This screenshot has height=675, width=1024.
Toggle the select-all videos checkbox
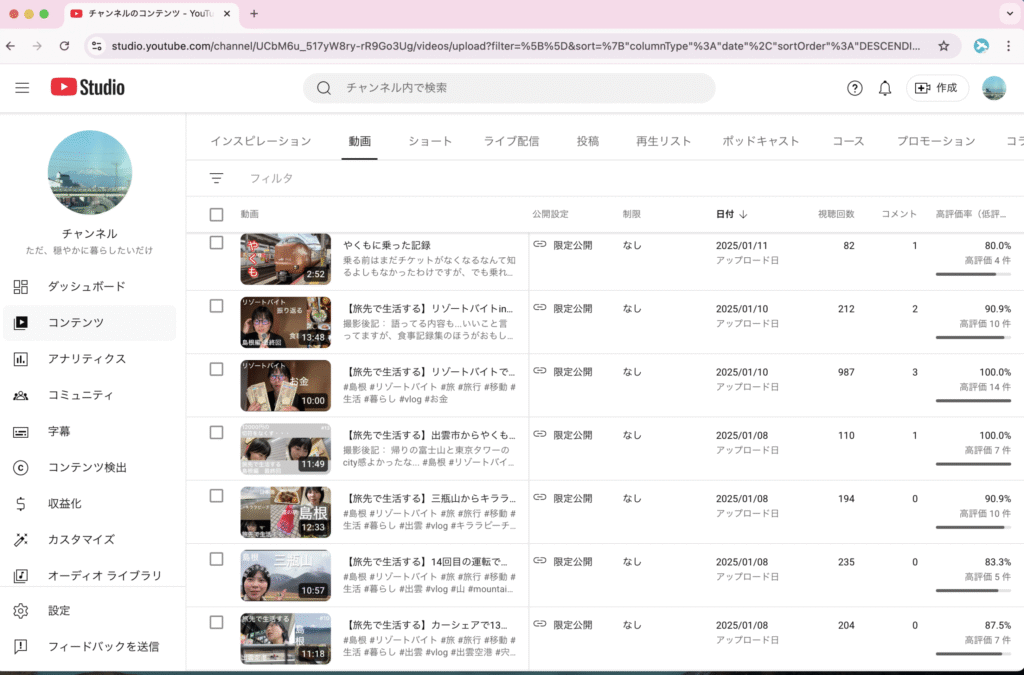(x=217, y=214)
